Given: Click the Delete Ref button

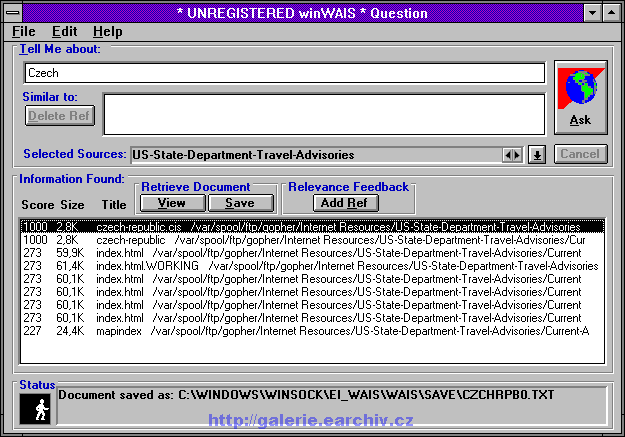Looking at the screenshot, I should tap(60, 116).
